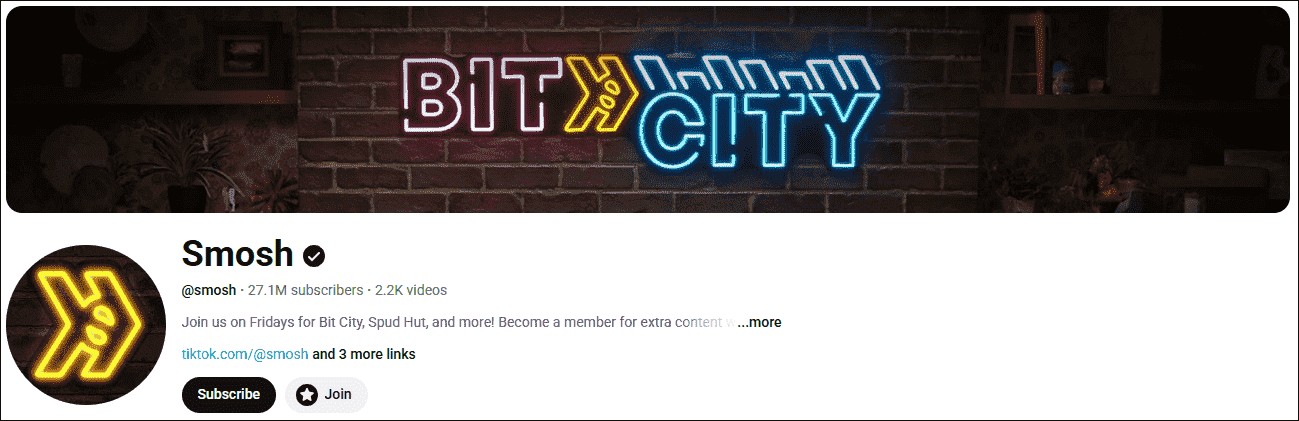This screenshot has width=1299, height=421.
Task: Click the verified checkmark badge beside Smosh
Action: point(314,256)
